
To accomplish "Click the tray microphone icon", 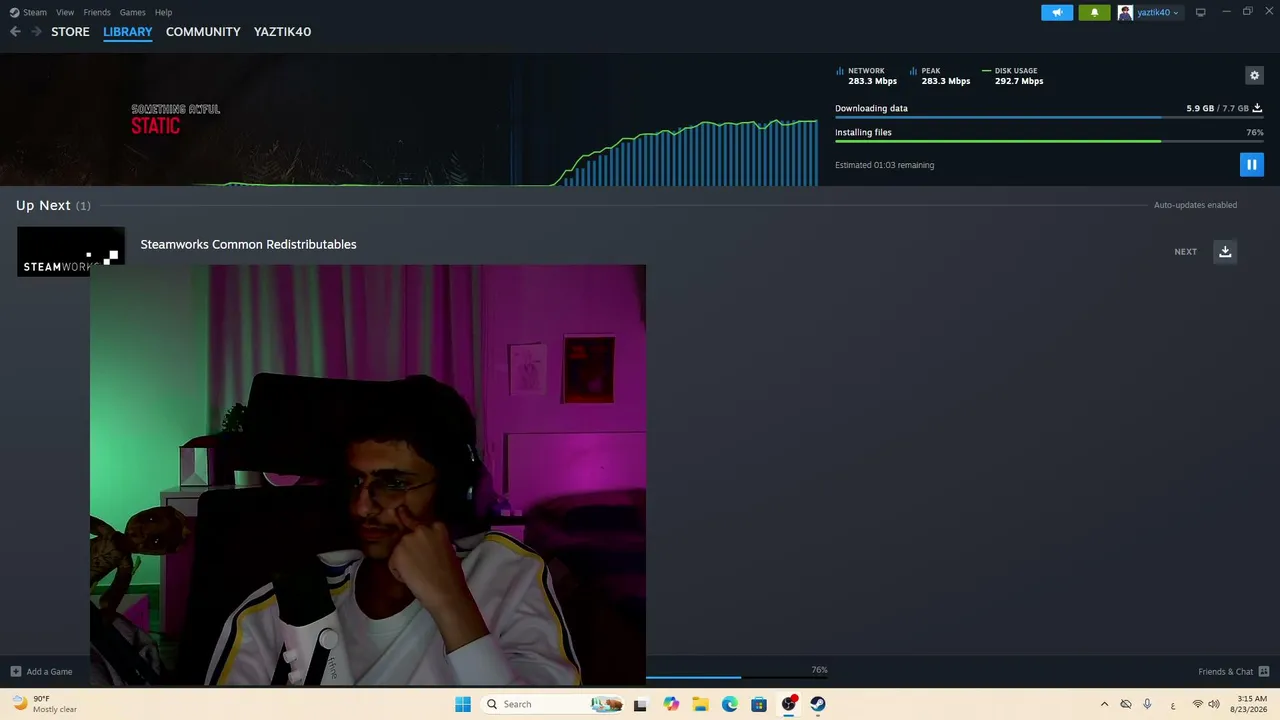I will click(1147, 704).
